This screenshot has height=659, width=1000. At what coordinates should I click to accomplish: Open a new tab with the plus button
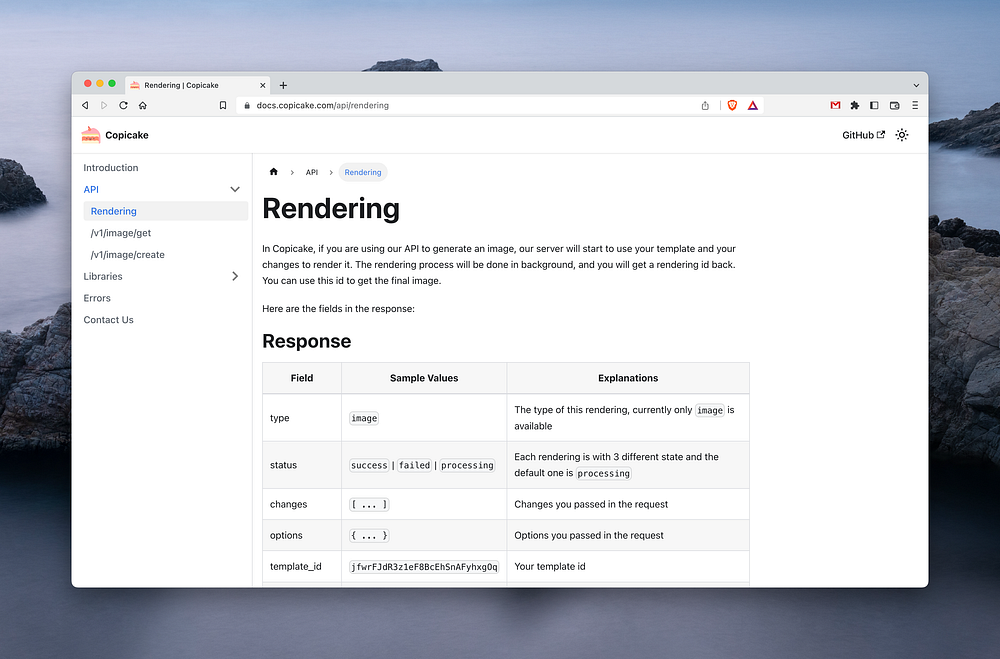[x=283, y=85]
